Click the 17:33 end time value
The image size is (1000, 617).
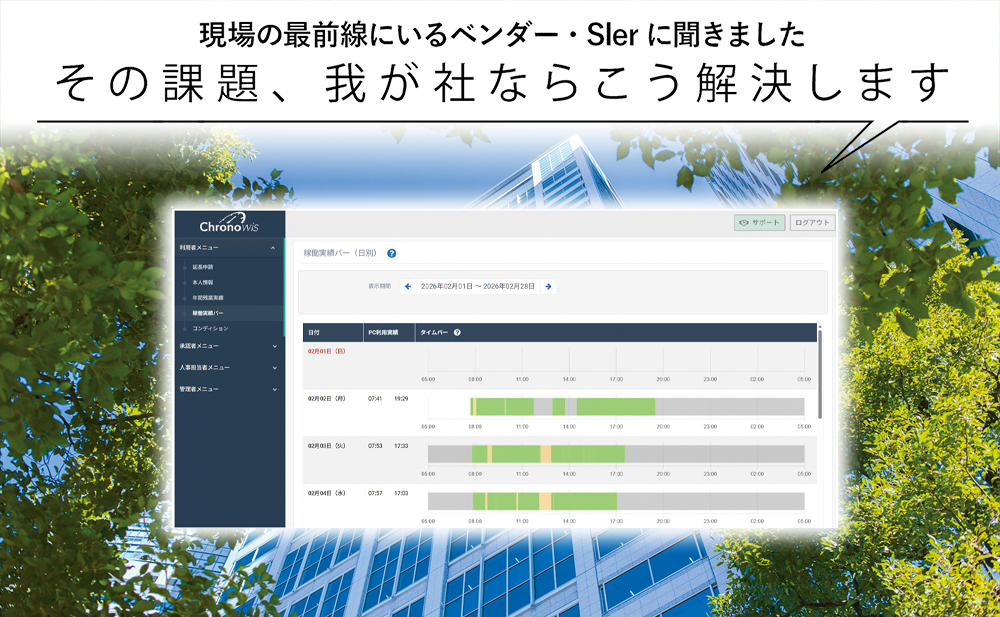[401, 446]
